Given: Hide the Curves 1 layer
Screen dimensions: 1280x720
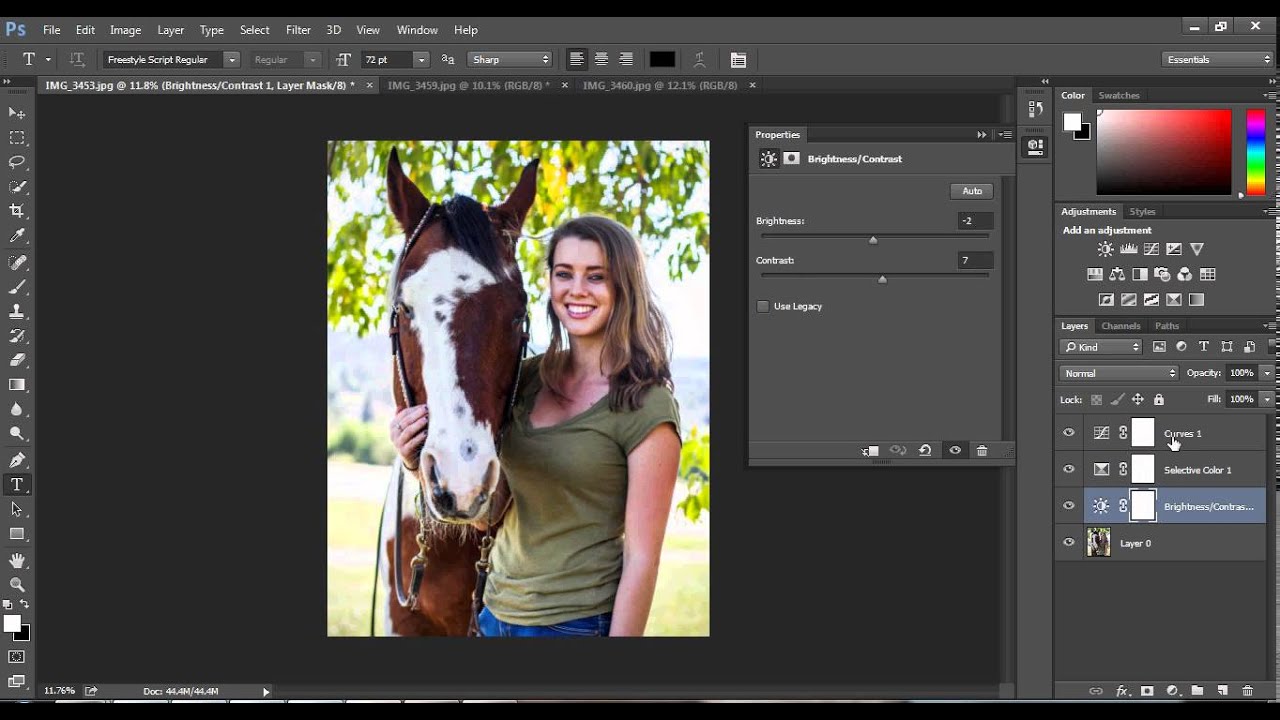Looking at the screenshot, I should [x=1069, y=433].
